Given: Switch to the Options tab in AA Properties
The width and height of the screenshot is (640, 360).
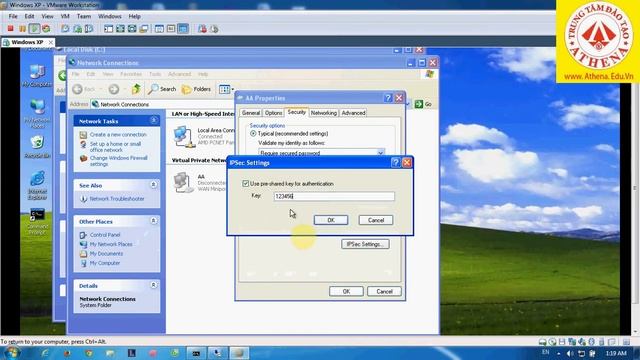Looking at the screenshot, I should 273,113.
